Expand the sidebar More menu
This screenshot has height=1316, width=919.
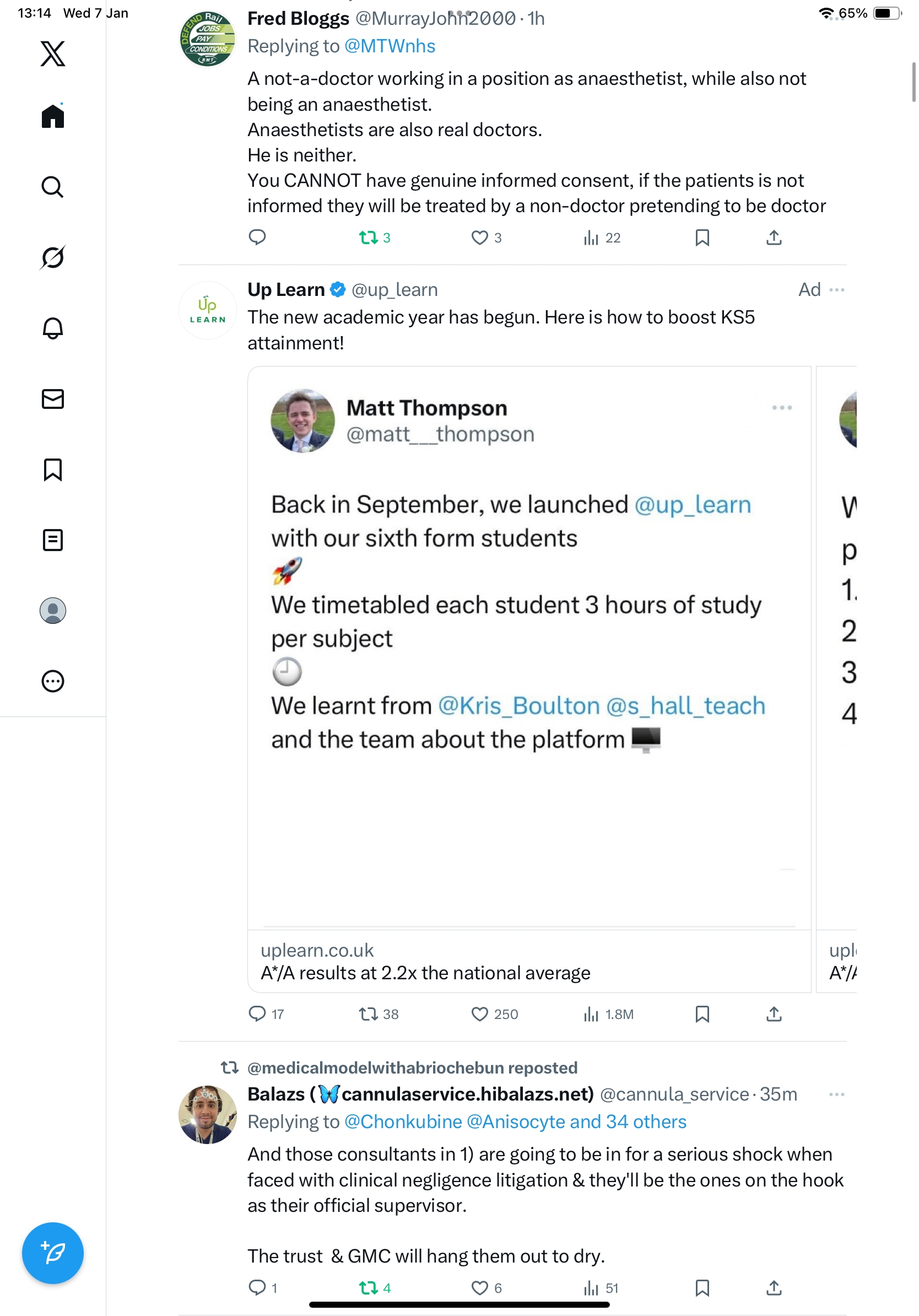(53, 681)
